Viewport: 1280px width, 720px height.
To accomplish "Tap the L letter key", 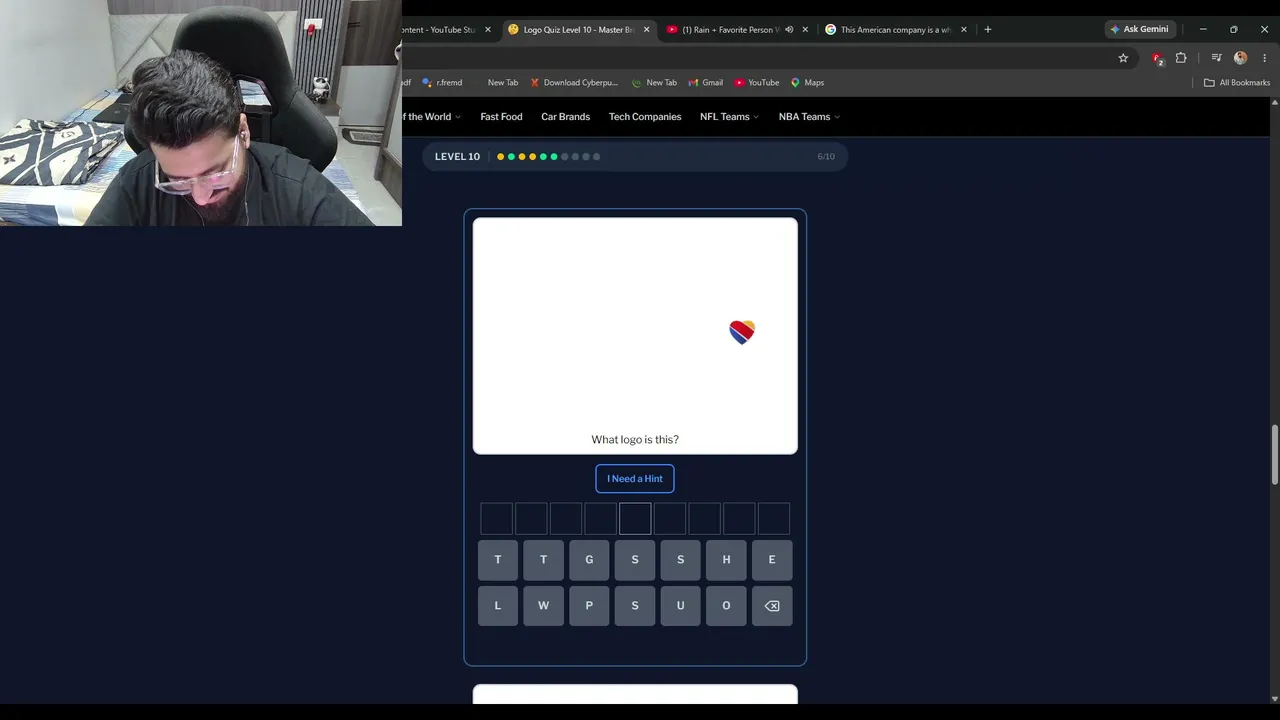I will tap(498, 606).
